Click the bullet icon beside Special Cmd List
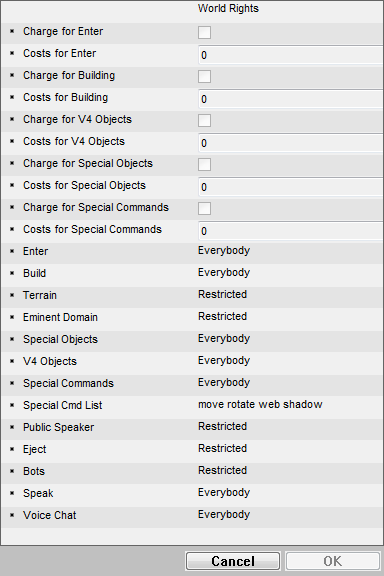The height and width of the screenshot is (576, 384). click(x=12, y=405)
